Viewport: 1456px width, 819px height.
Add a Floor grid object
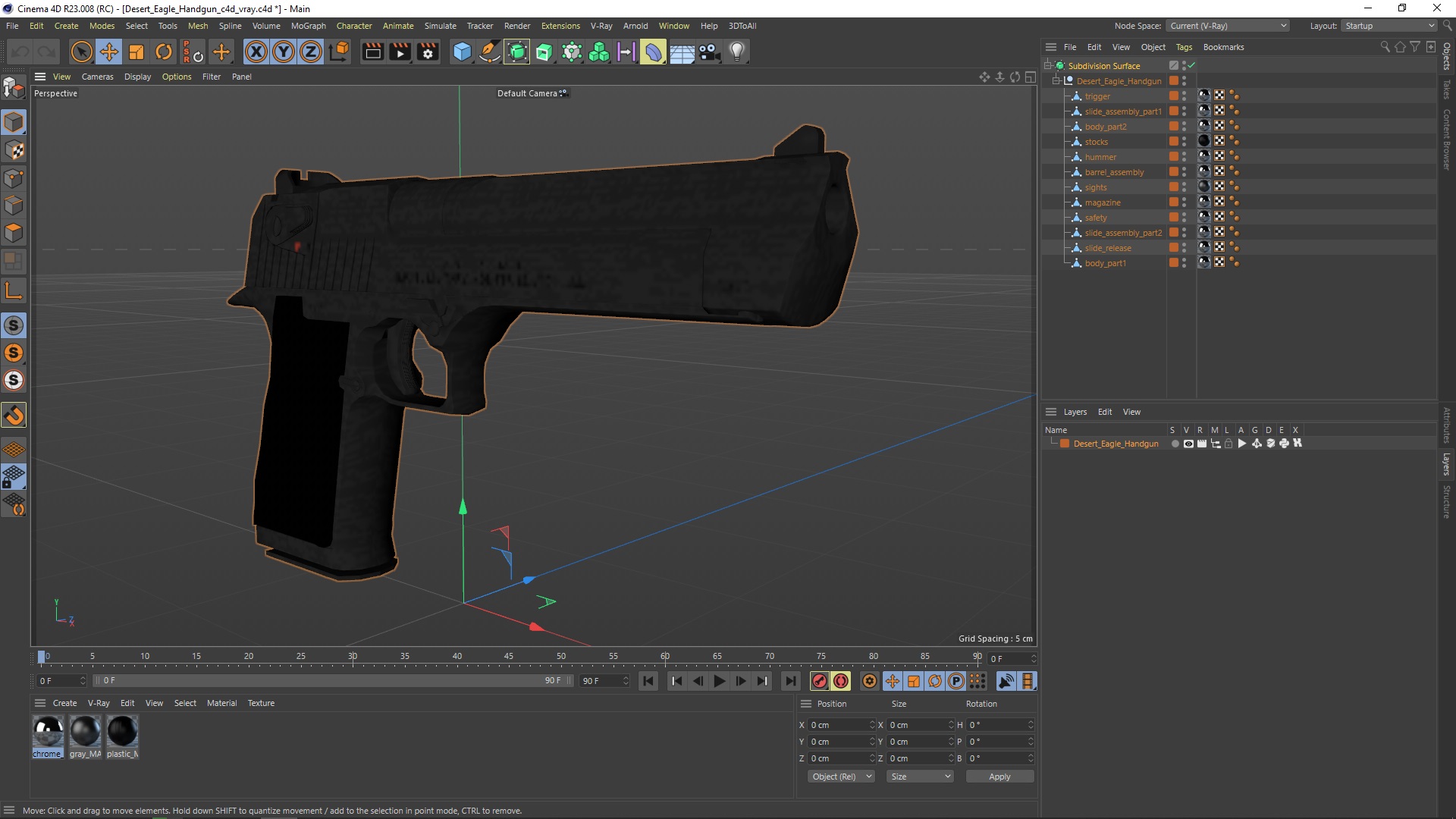pyautogui.click(x=682, y=52)
